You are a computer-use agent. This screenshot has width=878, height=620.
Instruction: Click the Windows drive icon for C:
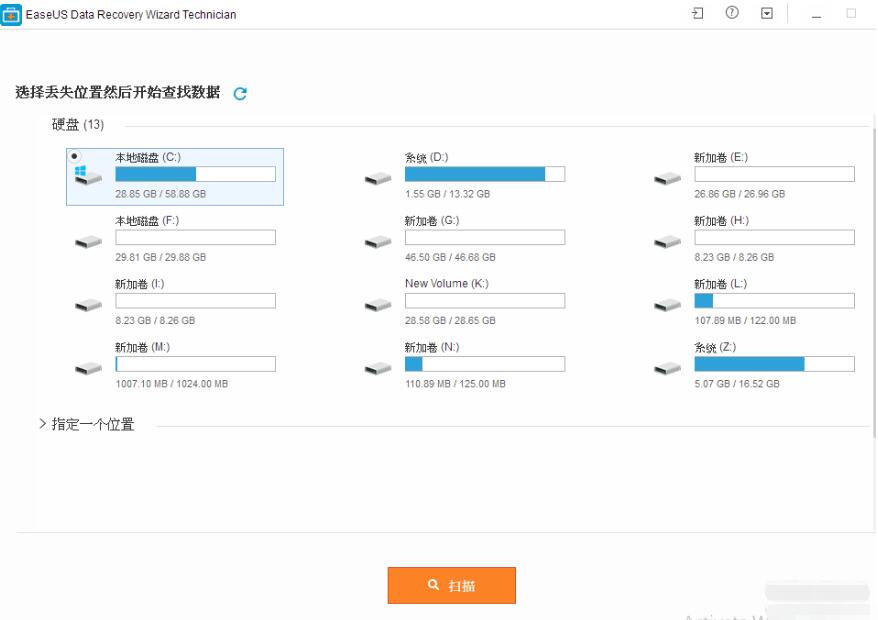click(88, 175)
